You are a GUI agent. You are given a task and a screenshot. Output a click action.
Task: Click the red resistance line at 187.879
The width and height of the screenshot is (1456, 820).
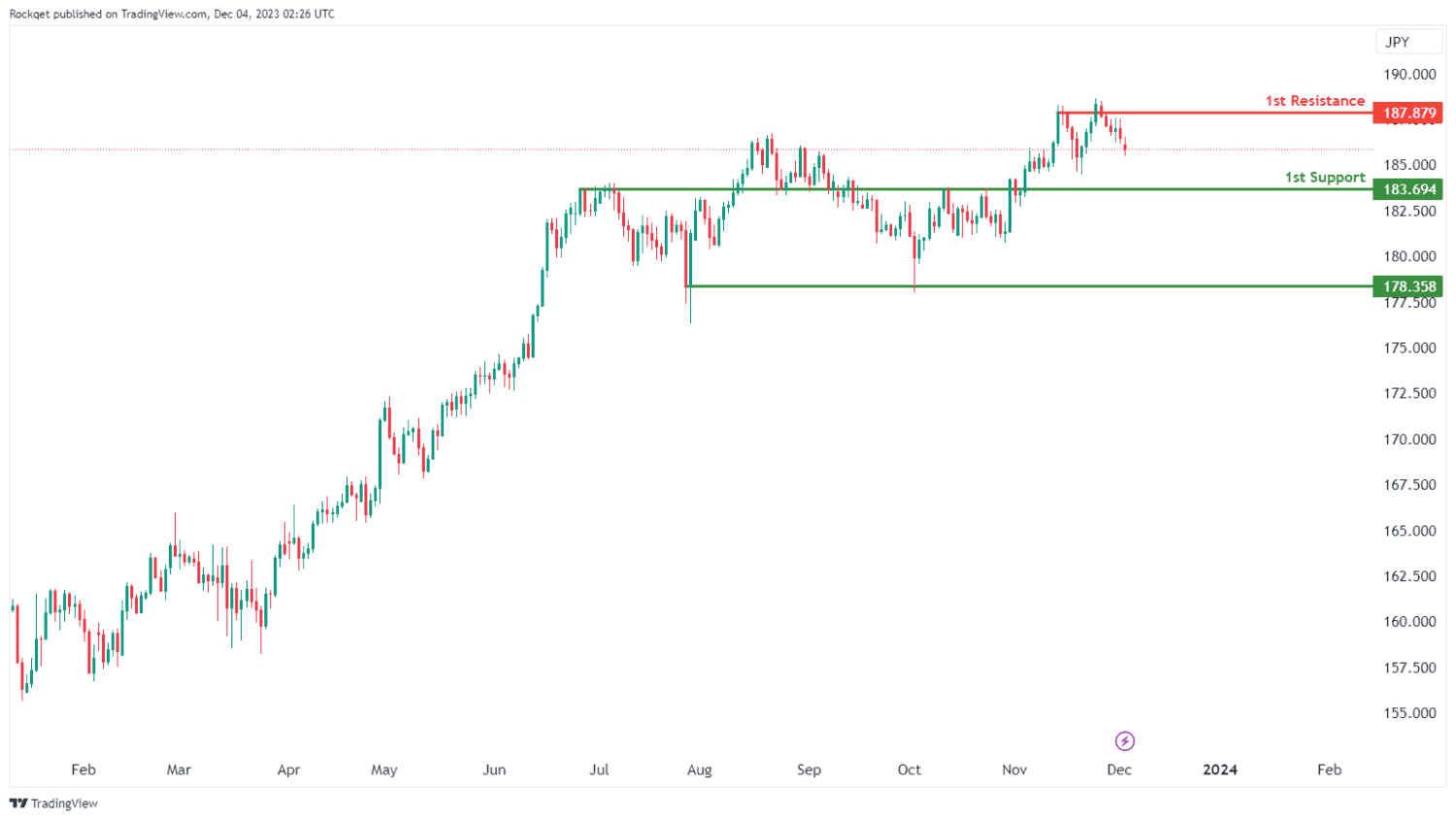coord(1215,114)
